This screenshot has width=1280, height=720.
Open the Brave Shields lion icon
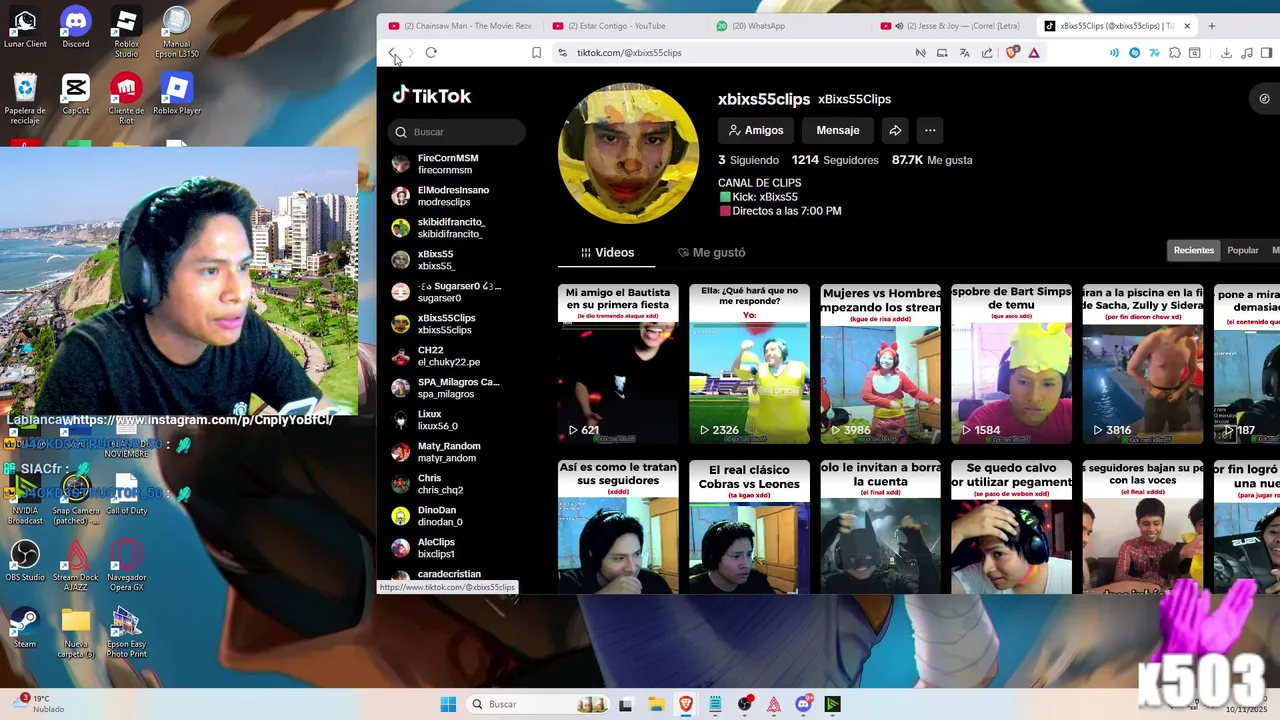click(x=1014, y=53)
